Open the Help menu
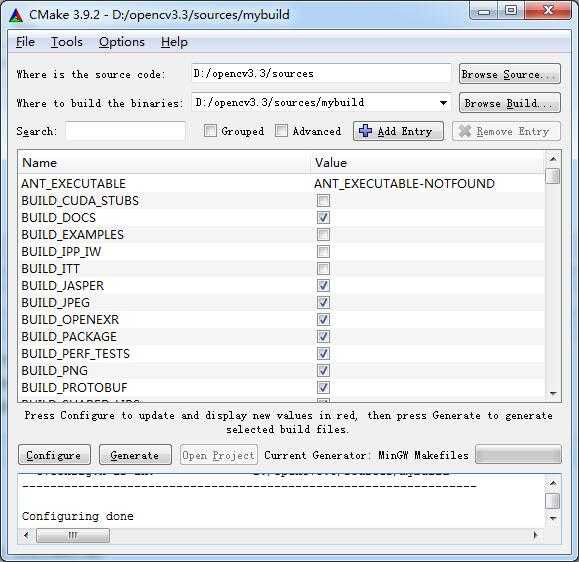 click(174, 42)
